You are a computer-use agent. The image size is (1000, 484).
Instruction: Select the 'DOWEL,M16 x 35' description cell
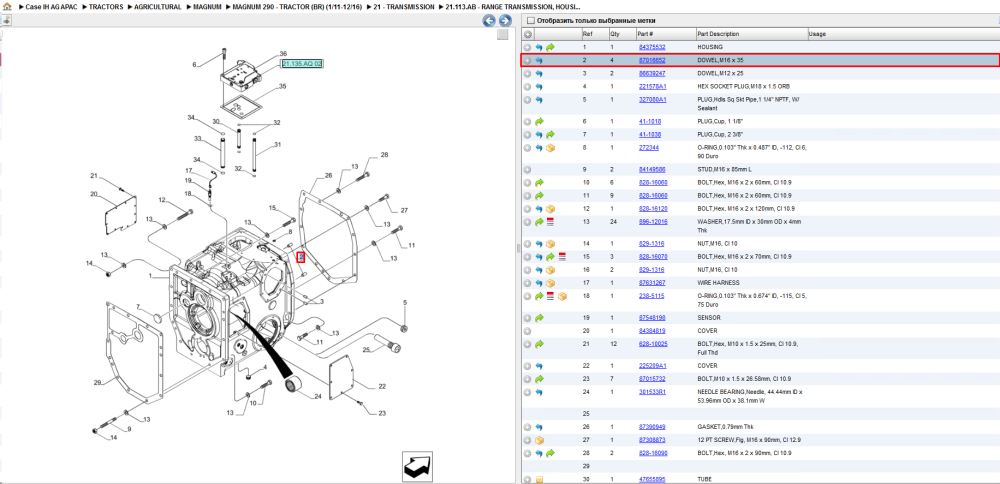pos(721,60)
